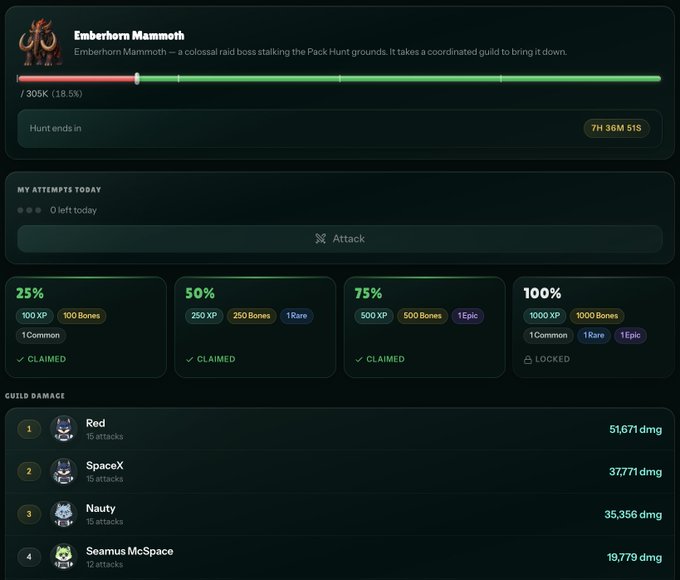Click the rank 2 badge

[29, 472]
